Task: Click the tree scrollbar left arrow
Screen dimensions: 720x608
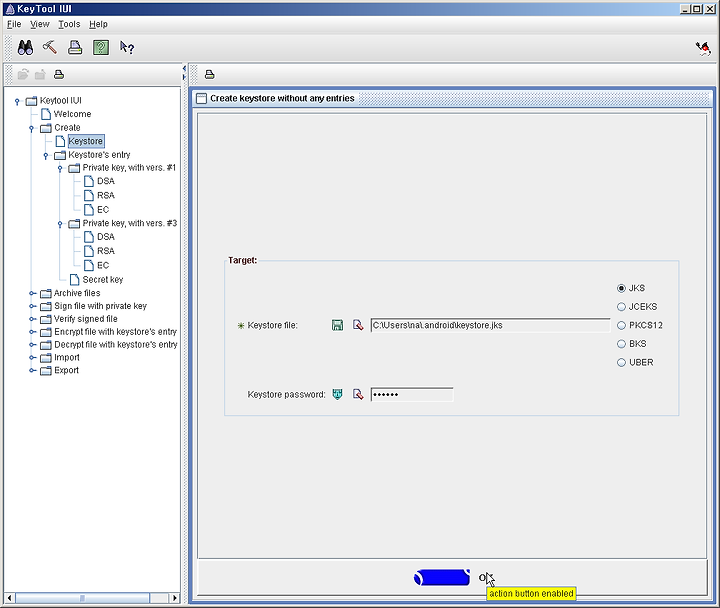Action: click(x=9, y=598)
